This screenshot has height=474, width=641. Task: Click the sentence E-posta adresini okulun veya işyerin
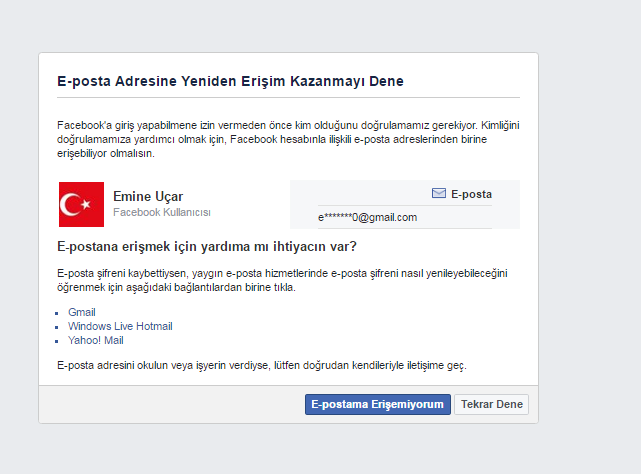262,365
